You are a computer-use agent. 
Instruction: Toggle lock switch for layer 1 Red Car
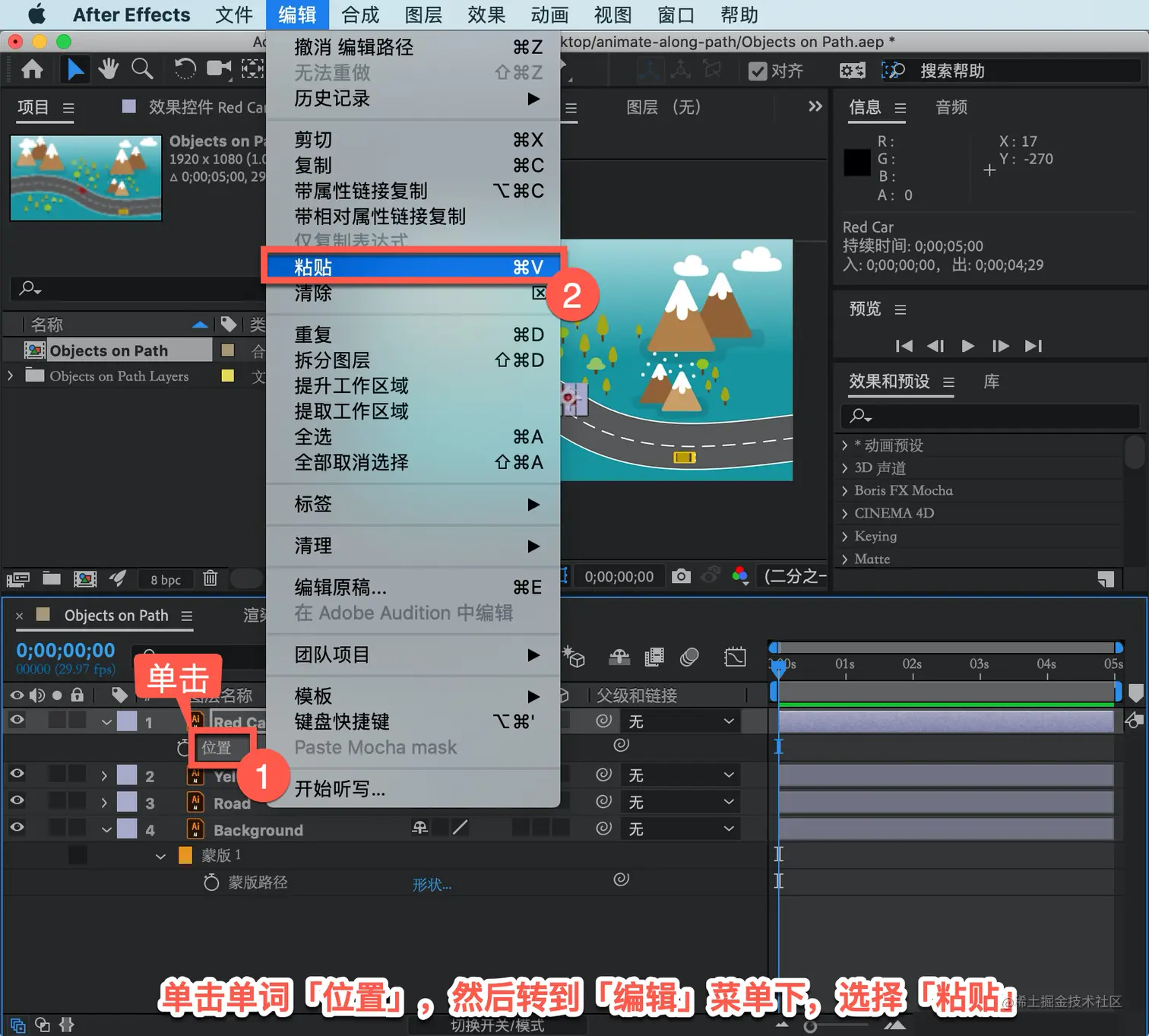click(x=77, y=721)
